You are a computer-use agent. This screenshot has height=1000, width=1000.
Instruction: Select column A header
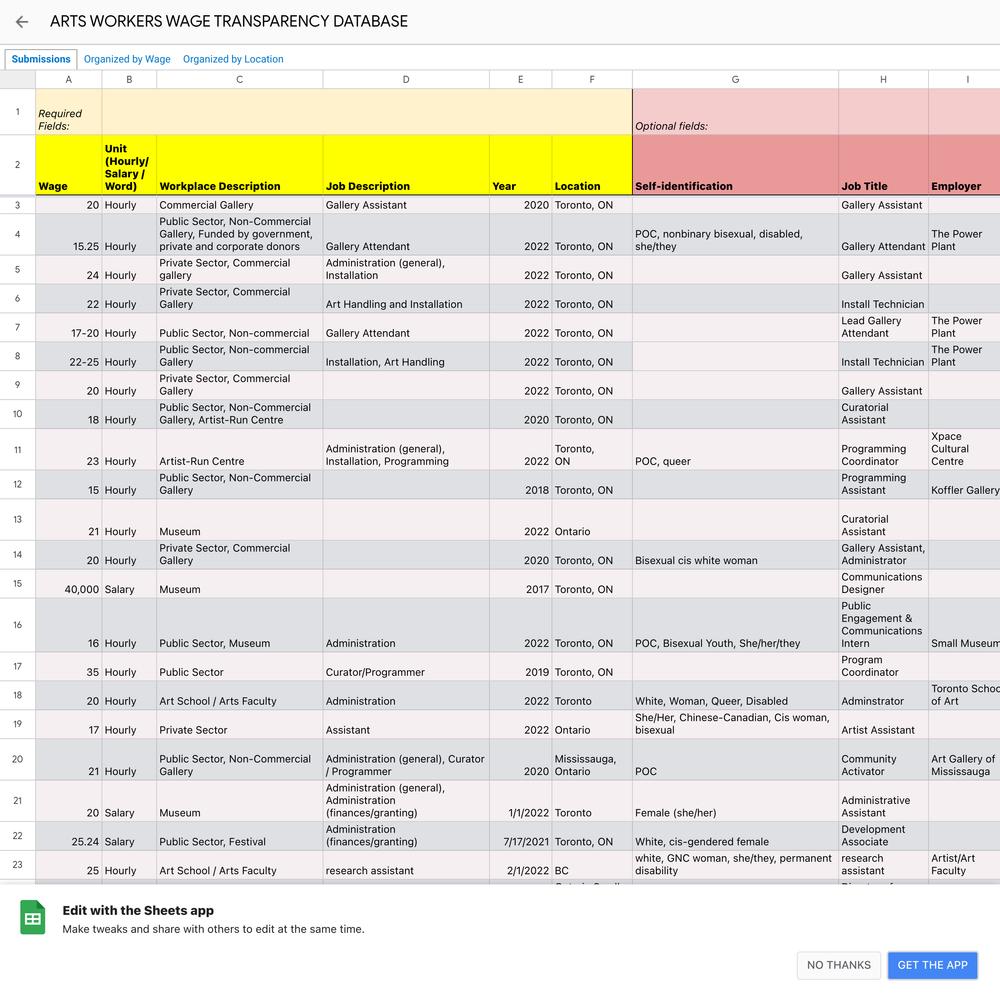68,80
